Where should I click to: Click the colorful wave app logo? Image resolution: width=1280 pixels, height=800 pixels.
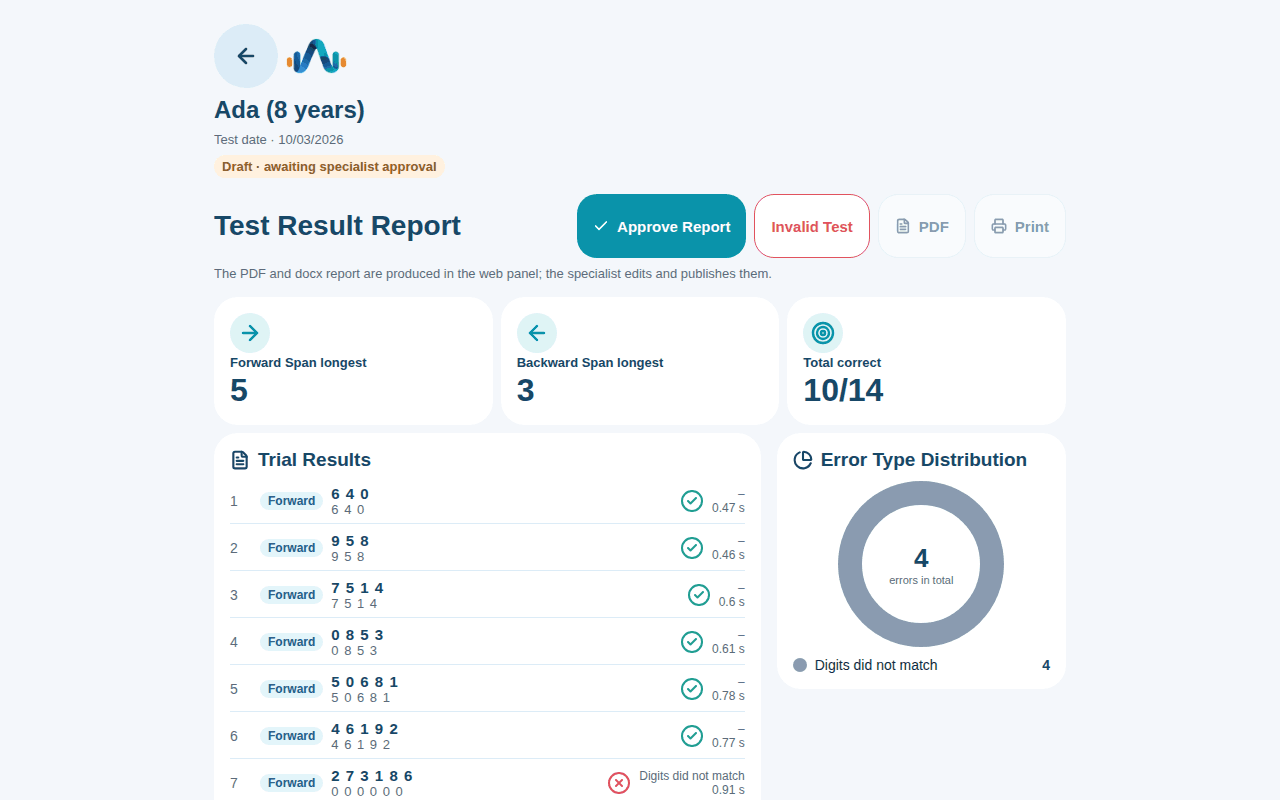coord(316,57)
